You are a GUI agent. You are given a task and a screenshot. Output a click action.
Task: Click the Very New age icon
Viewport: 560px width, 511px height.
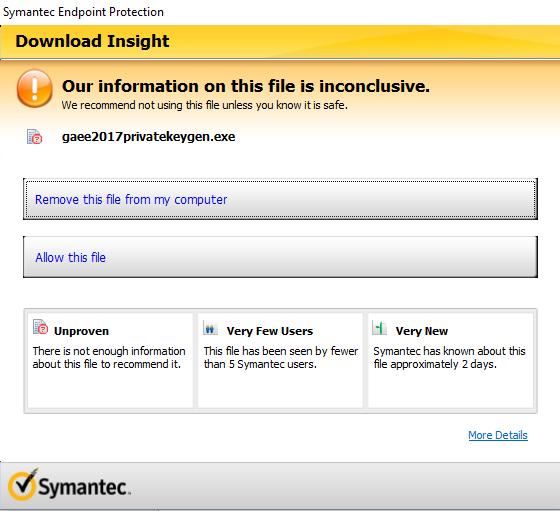point(379,327)
